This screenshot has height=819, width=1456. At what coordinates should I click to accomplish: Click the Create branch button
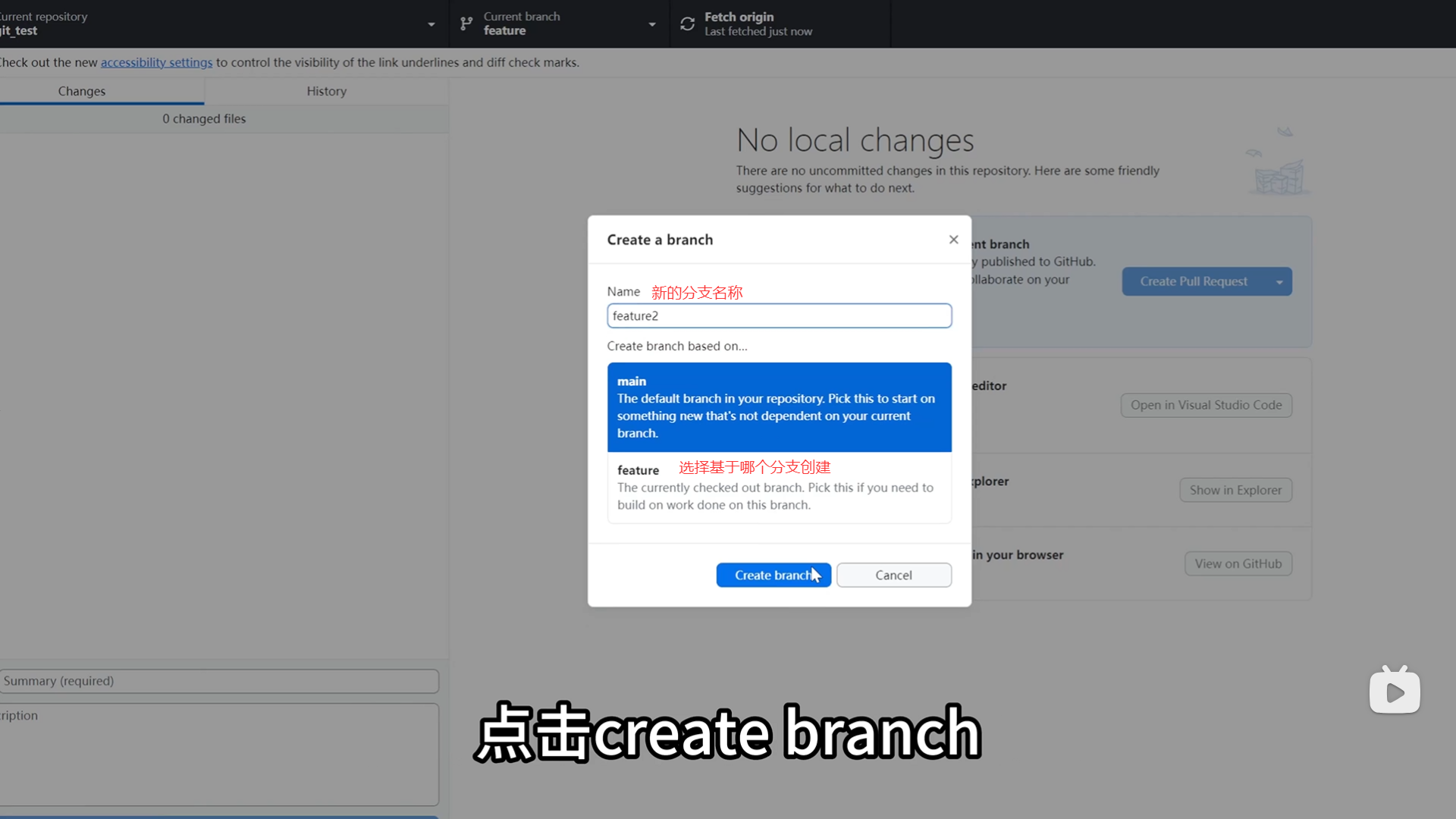773,575
